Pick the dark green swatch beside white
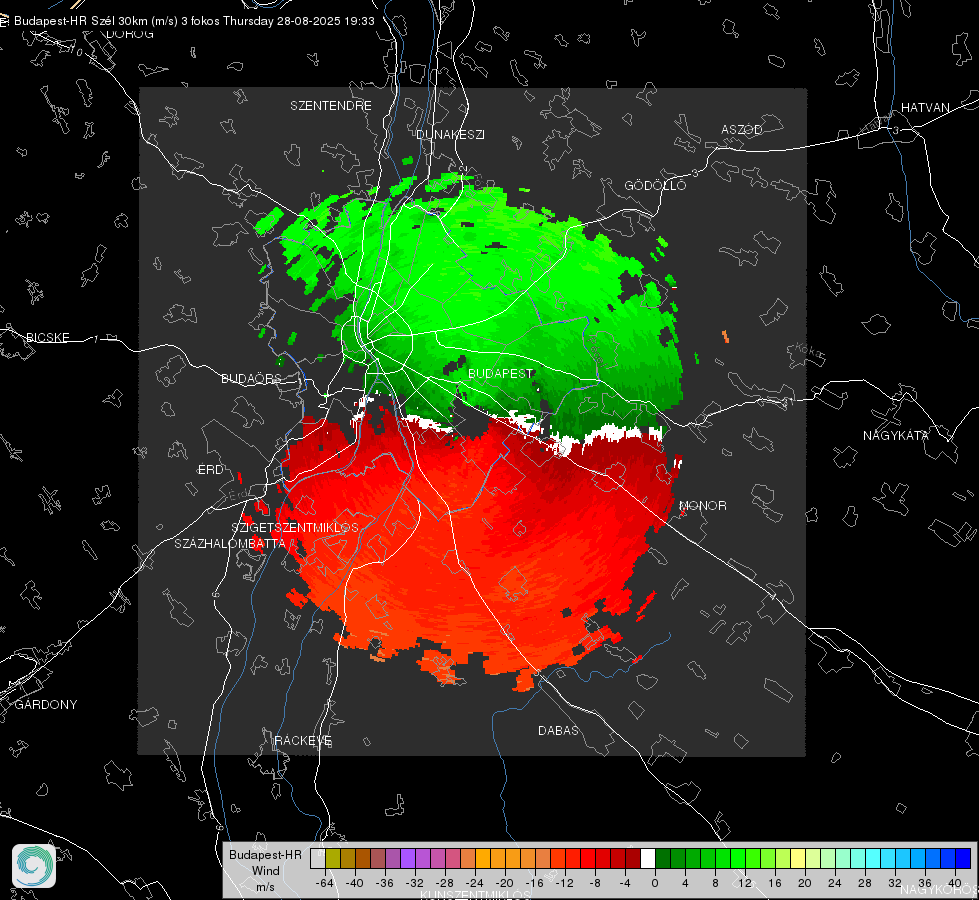The height and width of the screenshot is (900, 979). (x=663, y=859)
